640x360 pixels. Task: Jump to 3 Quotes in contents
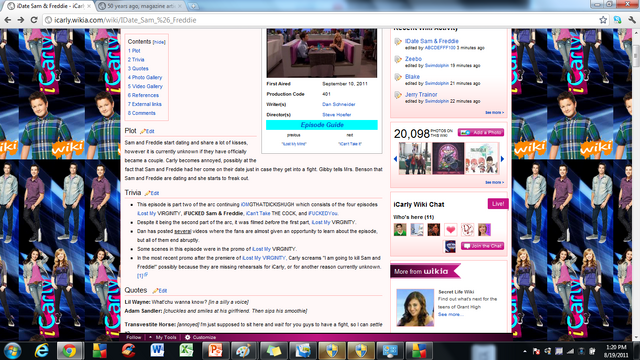click(x=138, y=69)
